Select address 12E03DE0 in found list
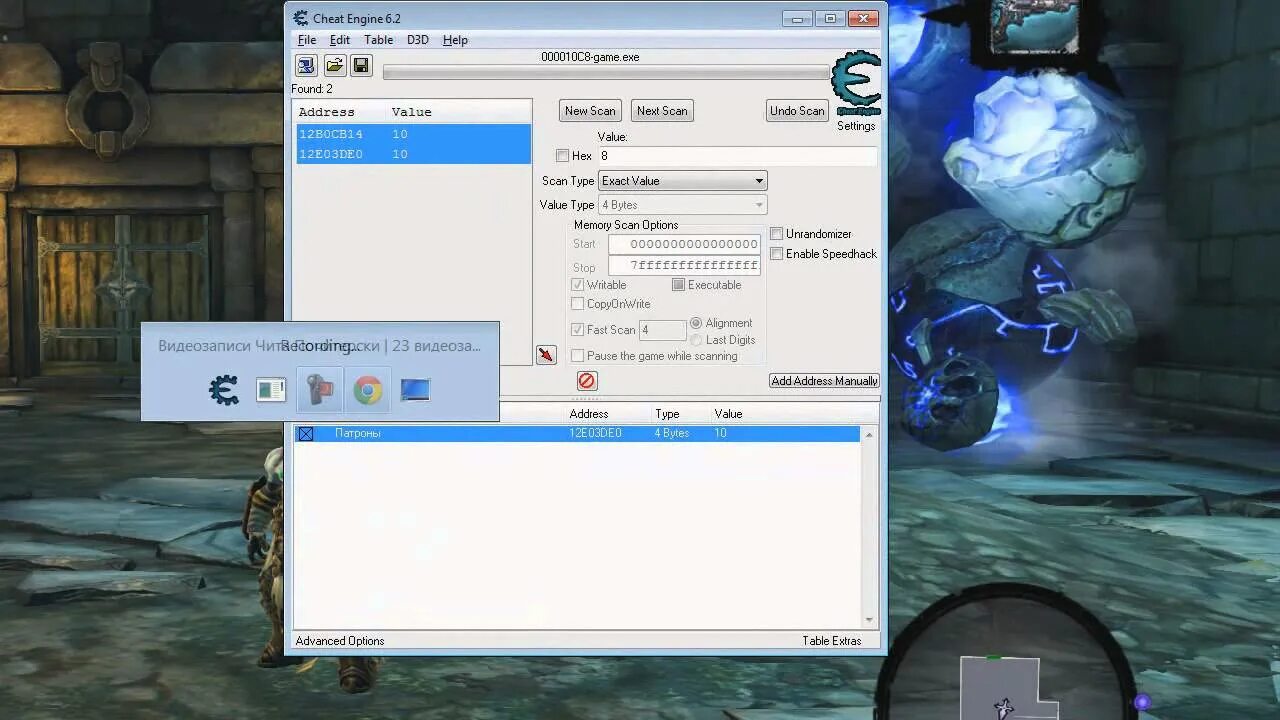Image resolution: width=1280 pixels, height=720 pixels. click(413, 154)
